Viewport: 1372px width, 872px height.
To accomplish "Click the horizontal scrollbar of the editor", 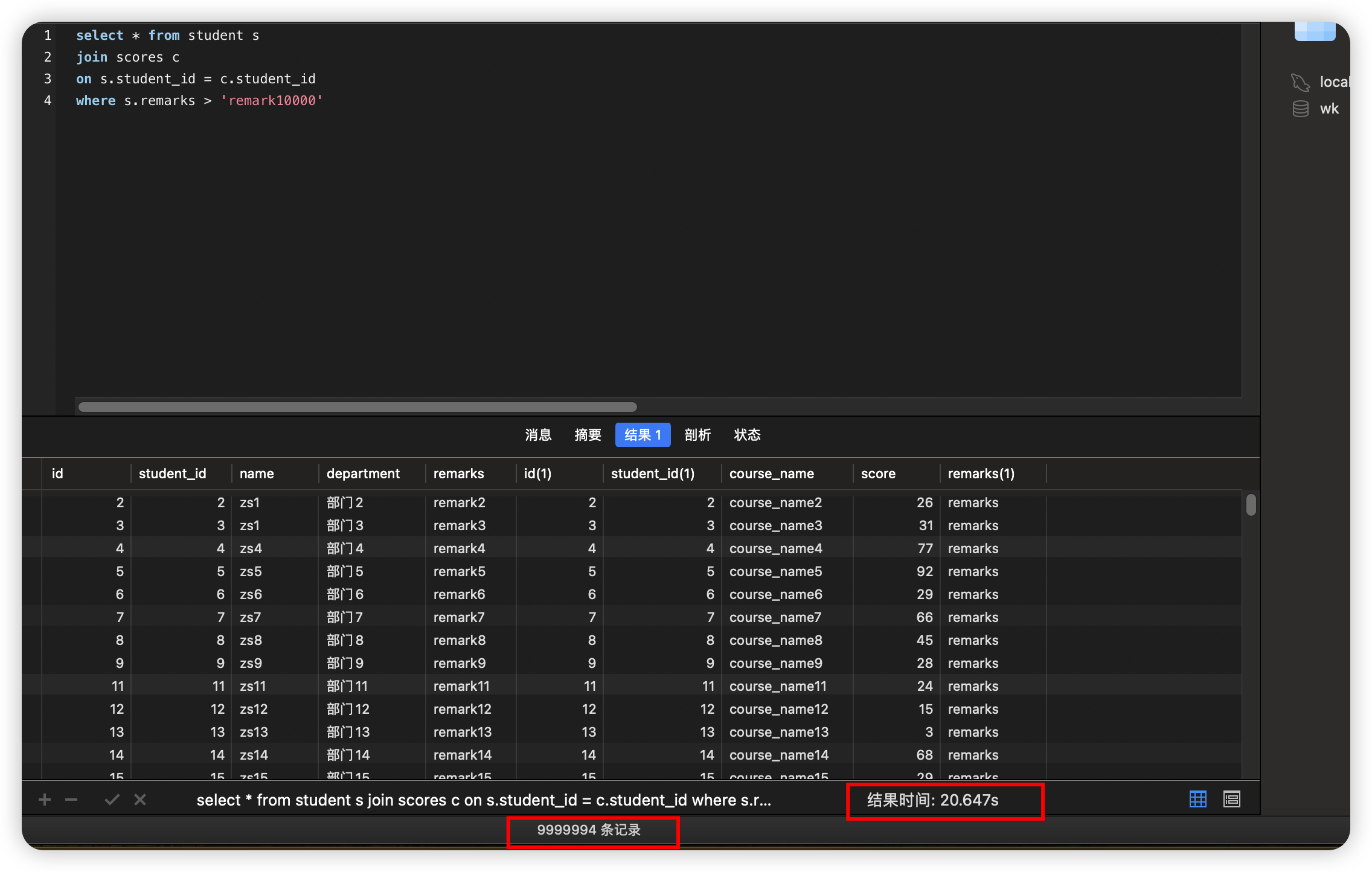I will (357, 407).
